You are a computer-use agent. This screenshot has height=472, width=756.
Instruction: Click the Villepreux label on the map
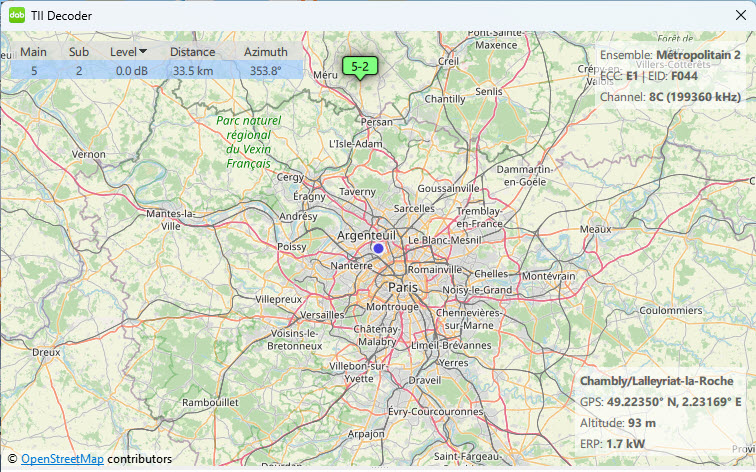coord(279,299)
